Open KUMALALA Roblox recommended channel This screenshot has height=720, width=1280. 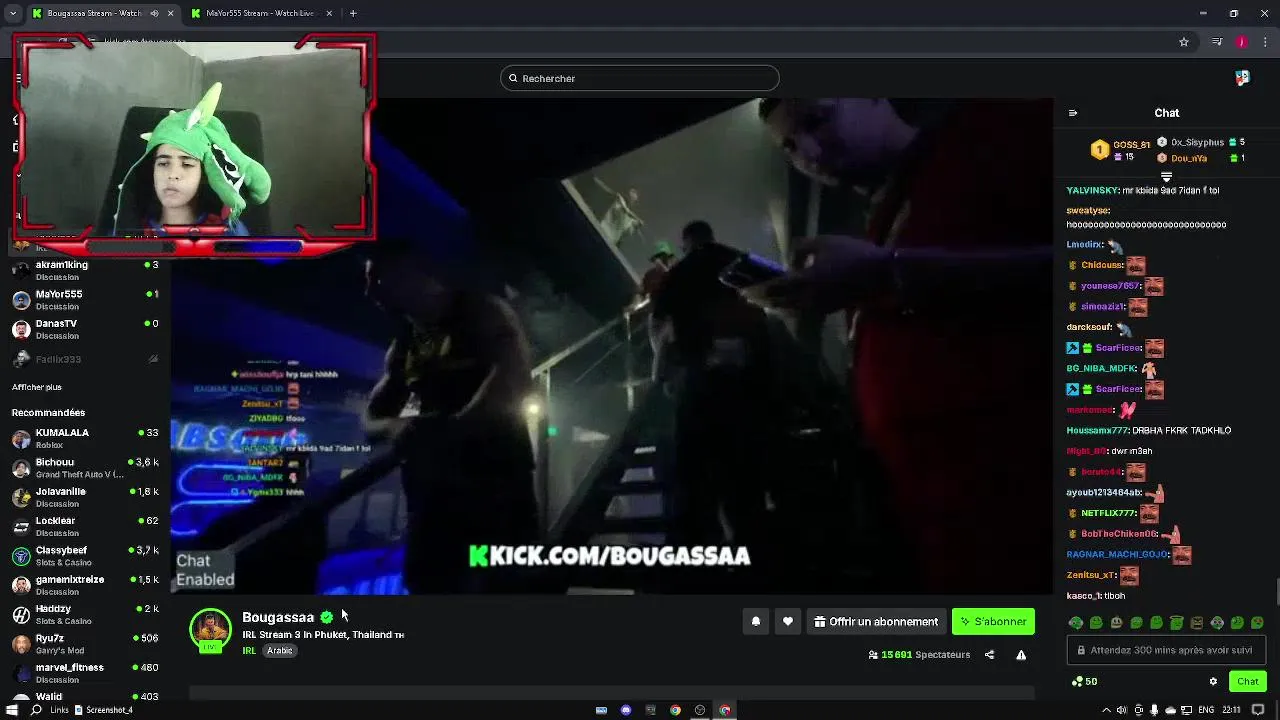coord(85,438)
